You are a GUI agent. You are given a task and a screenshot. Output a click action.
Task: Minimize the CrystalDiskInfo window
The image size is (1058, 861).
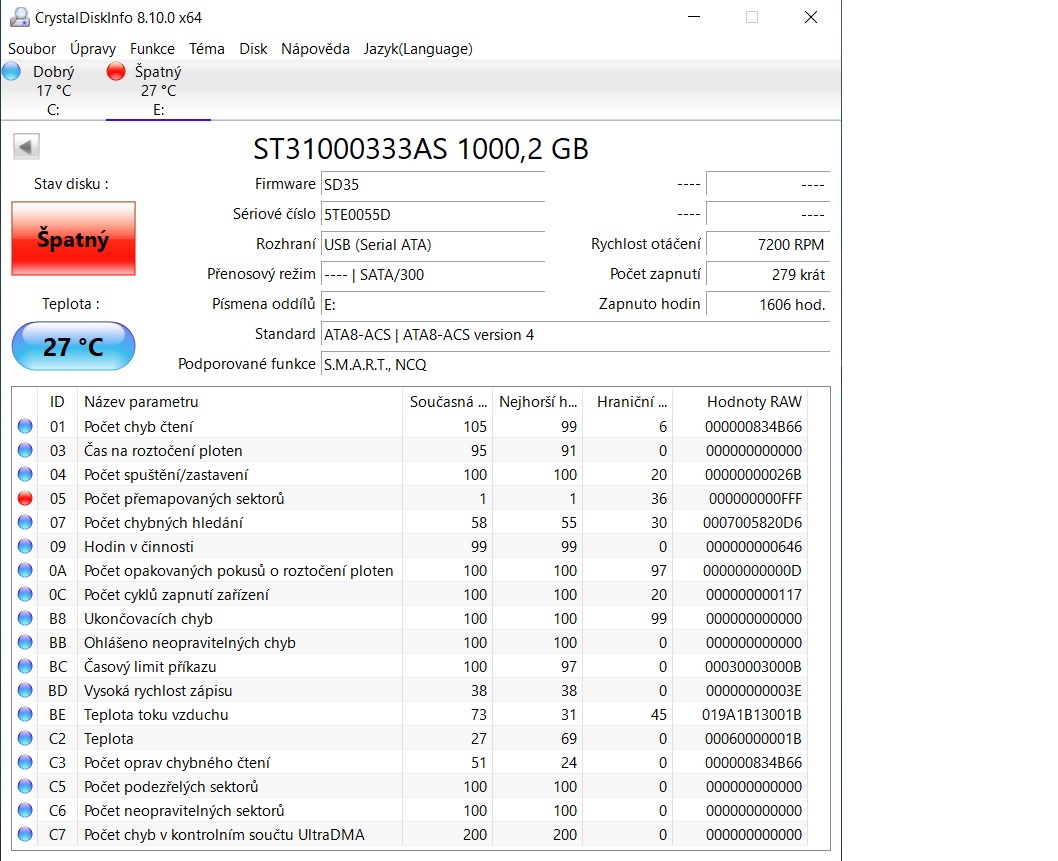click(694, 18)
